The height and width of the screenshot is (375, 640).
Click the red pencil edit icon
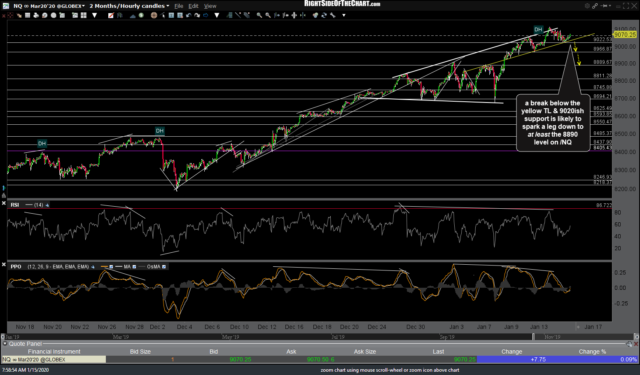(111, 16)
